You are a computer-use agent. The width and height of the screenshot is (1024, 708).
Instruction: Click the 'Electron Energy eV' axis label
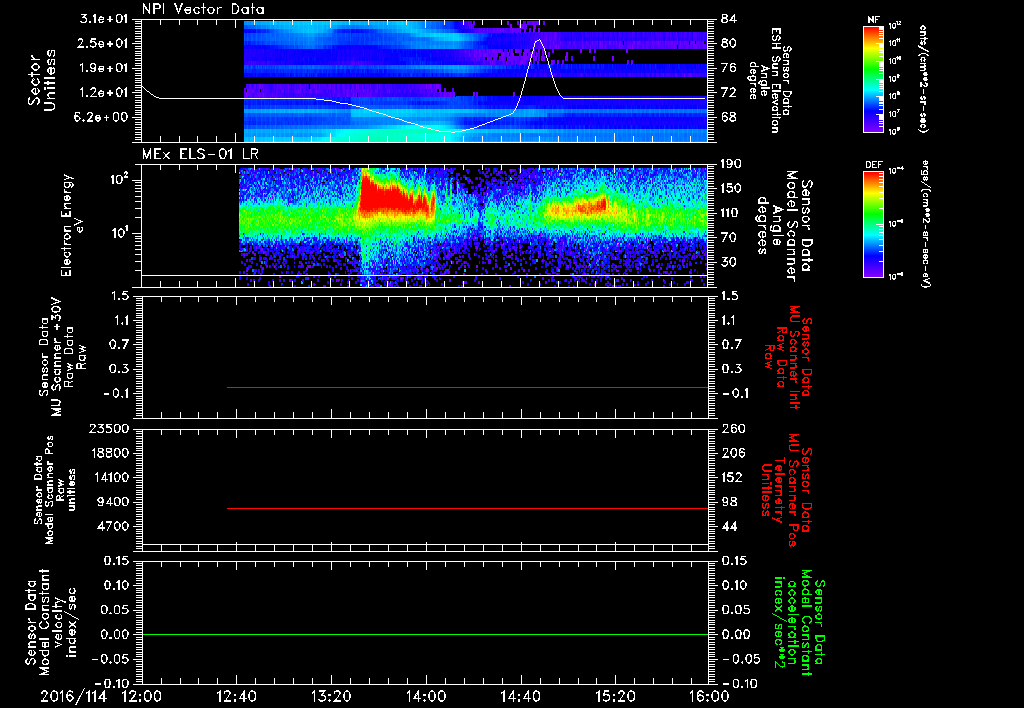pos(73,225)
